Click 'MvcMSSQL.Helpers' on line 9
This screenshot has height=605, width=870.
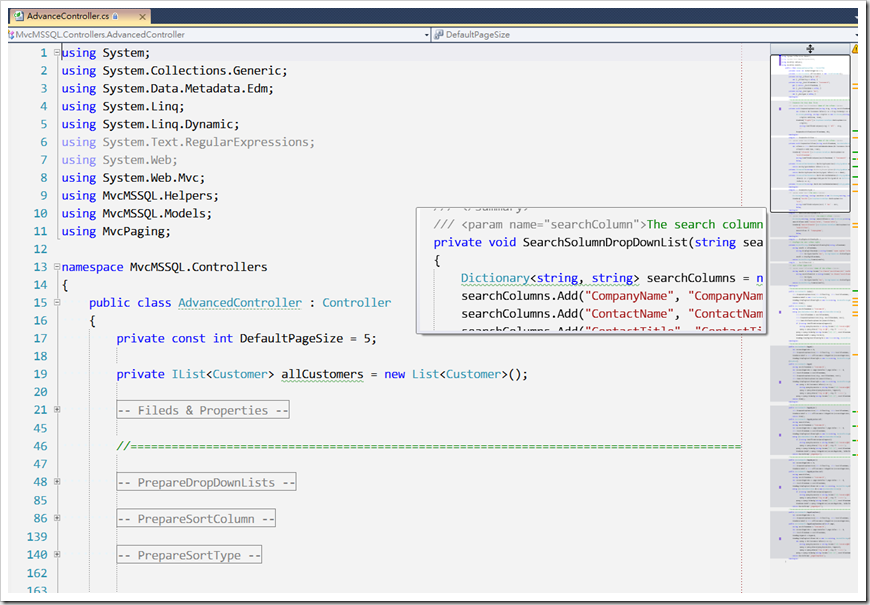point(158,195)
